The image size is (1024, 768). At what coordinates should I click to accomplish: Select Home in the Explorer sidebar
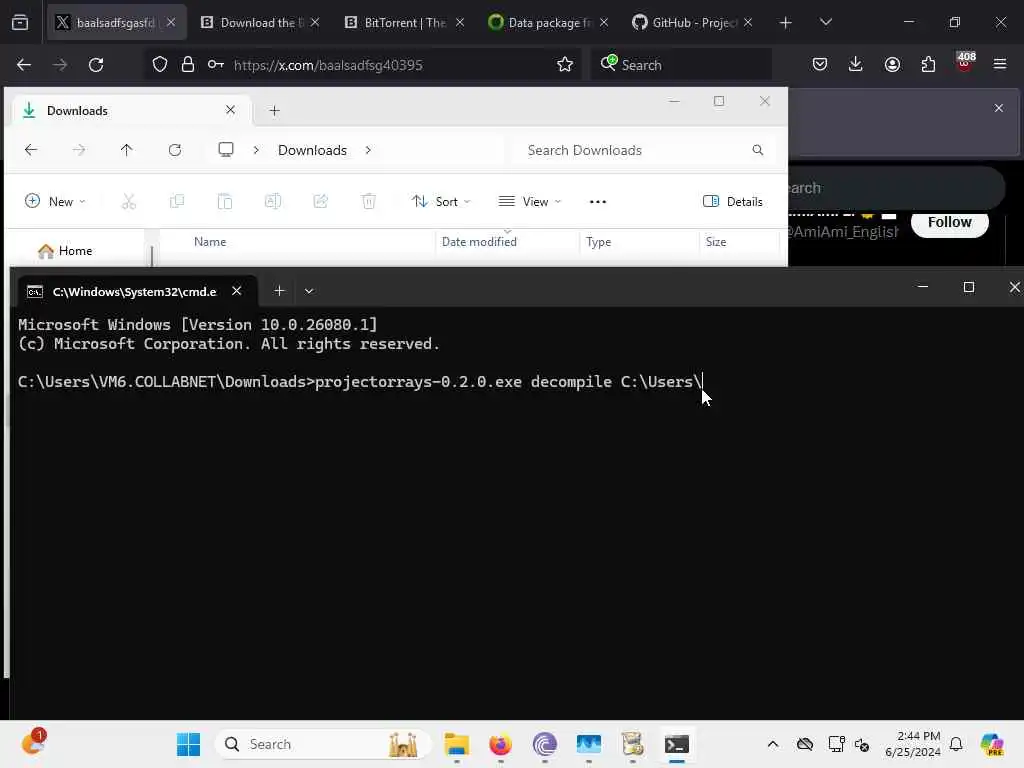[x=65, y=251]
